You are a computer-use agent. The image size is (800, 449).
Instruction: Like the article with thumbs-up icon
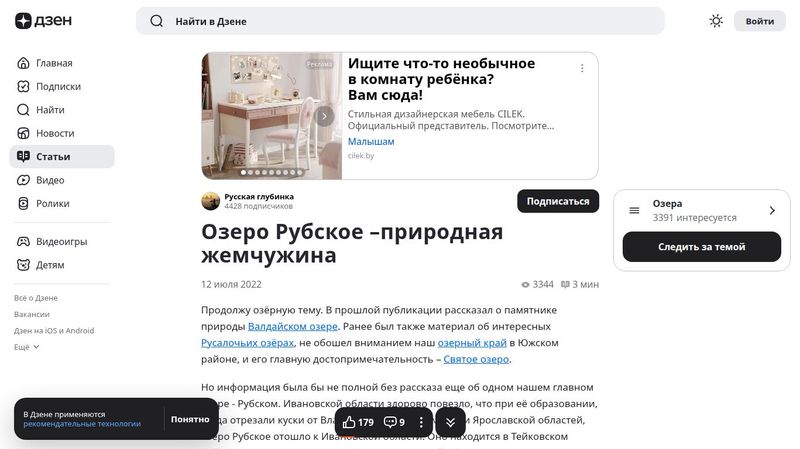tap(349, 422)
